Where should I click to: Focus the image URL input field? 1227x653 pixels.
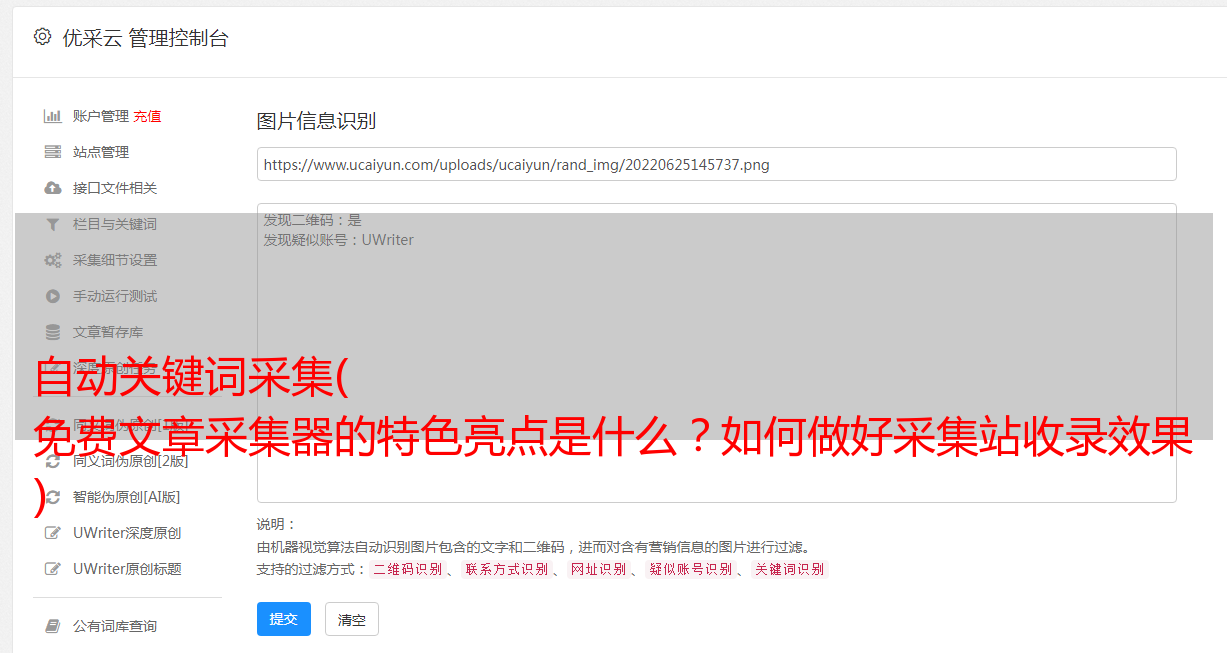click(x=716, y=164)
